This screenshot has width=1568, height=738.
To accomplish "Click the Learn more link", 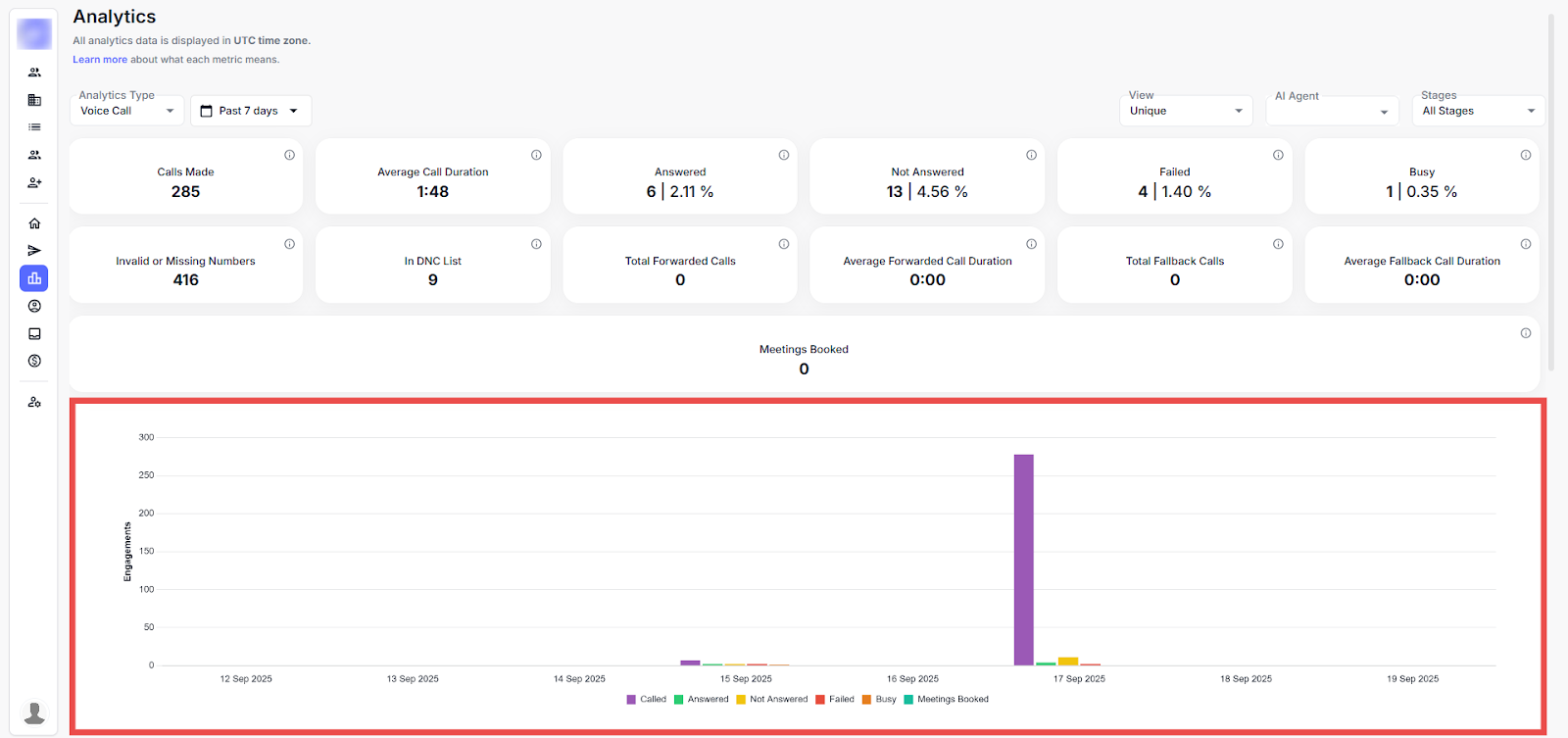I will click(x=100, y=60).
